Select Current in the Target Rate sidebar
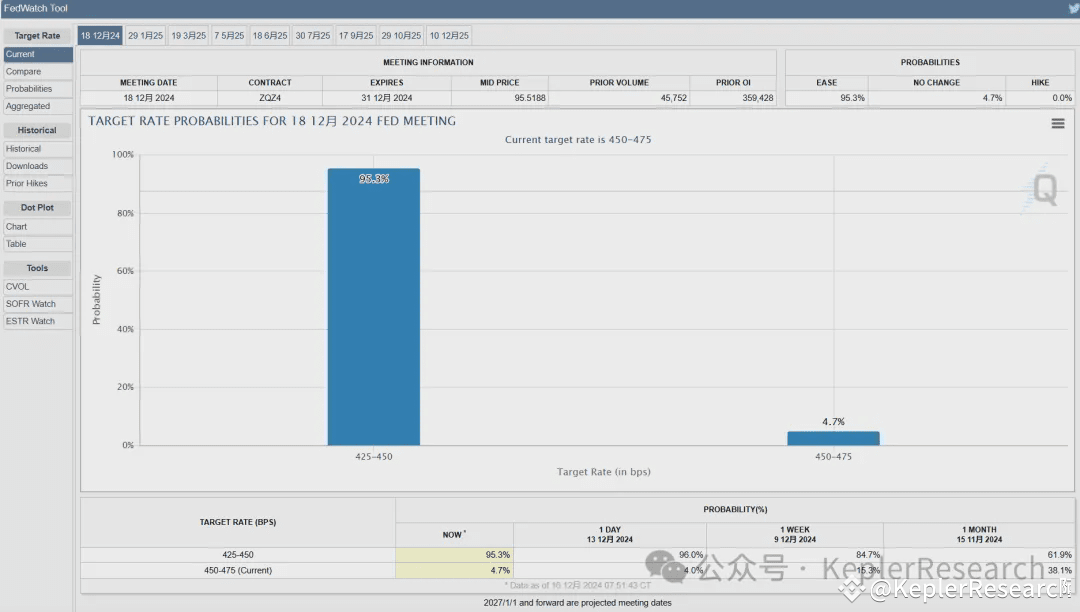This screenshot has width=1080, height=612. click(x=38, y=54)
